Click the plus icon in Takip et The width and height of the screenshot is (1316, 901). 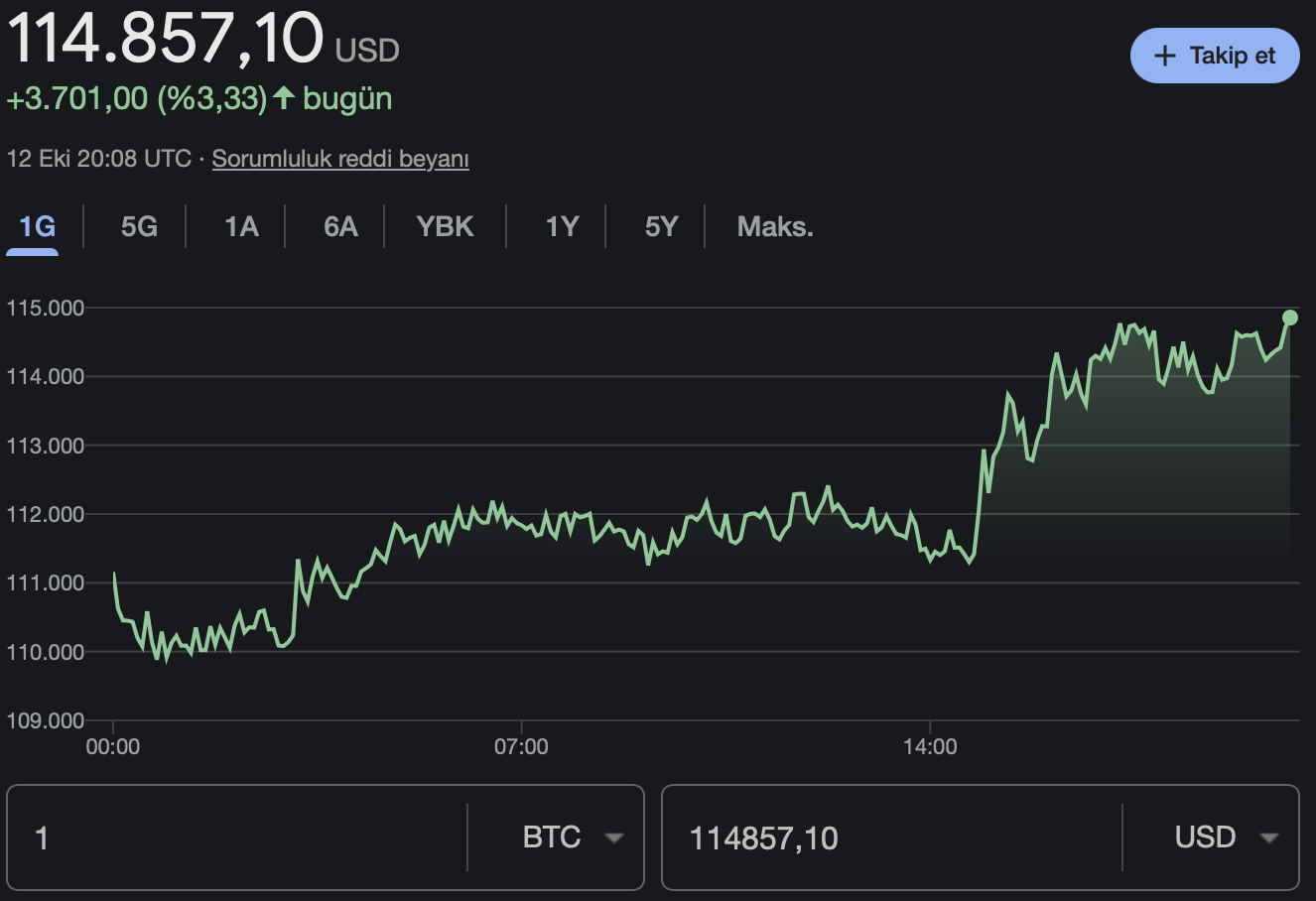pos(1165,57)
